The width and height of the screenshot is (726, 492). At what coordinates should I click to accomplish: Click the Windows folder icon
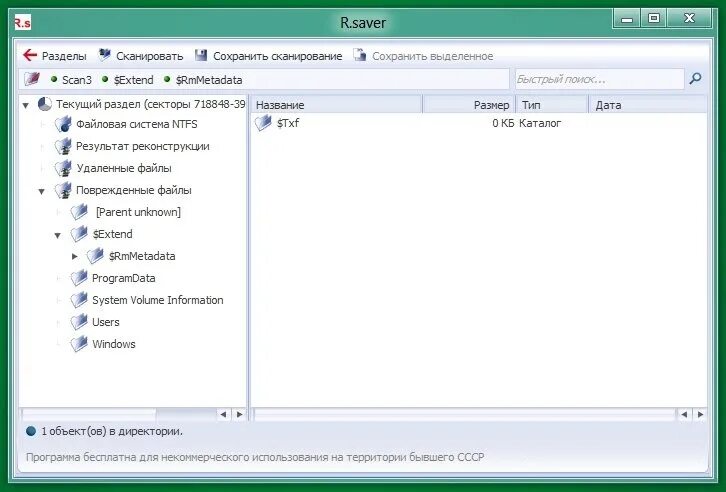[x=79, y=344]
